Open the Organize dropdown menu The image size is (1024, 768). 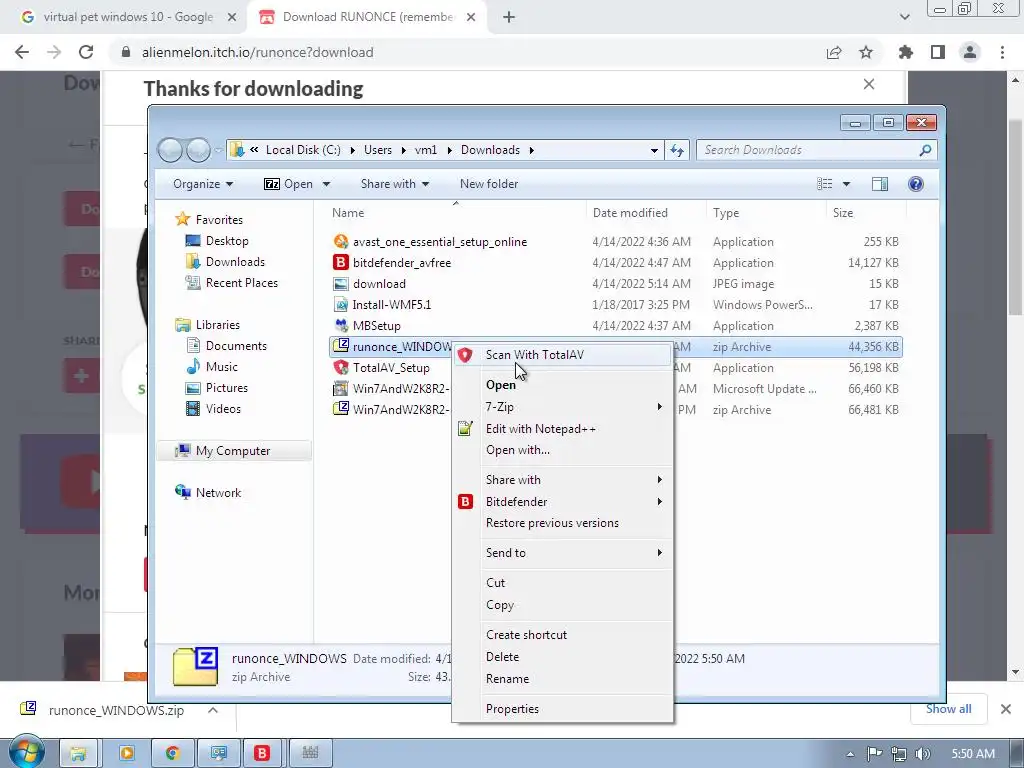click(202, 184)
